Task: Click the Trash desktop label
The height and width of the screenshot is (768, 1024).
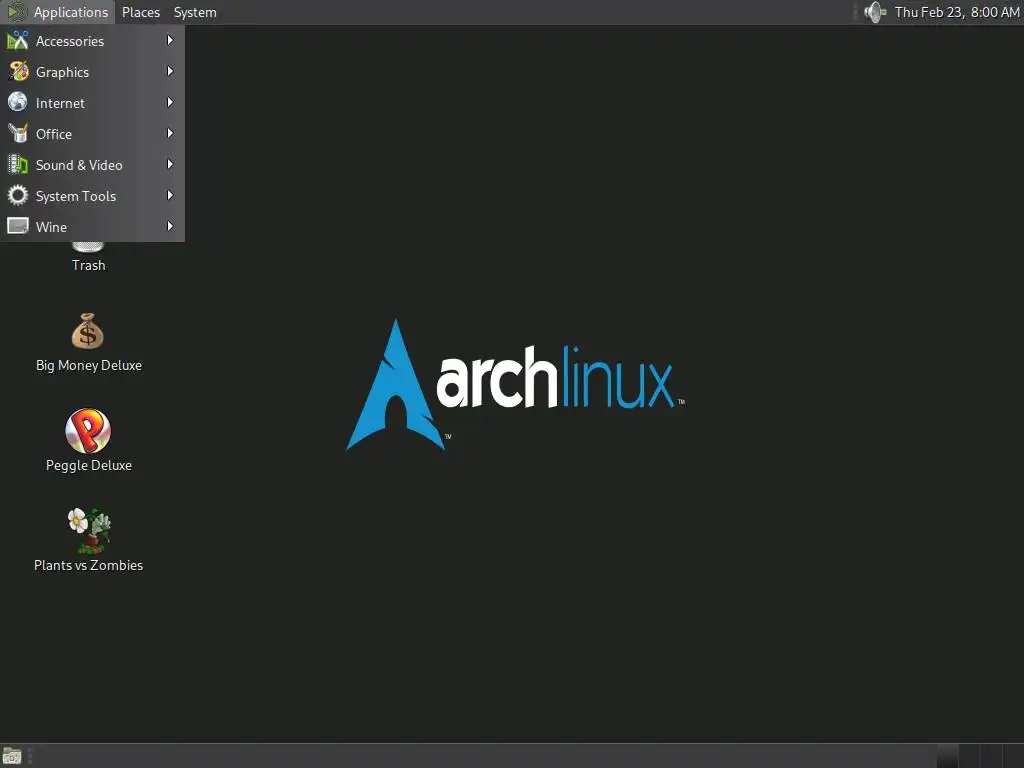Action: pos(88,265)
